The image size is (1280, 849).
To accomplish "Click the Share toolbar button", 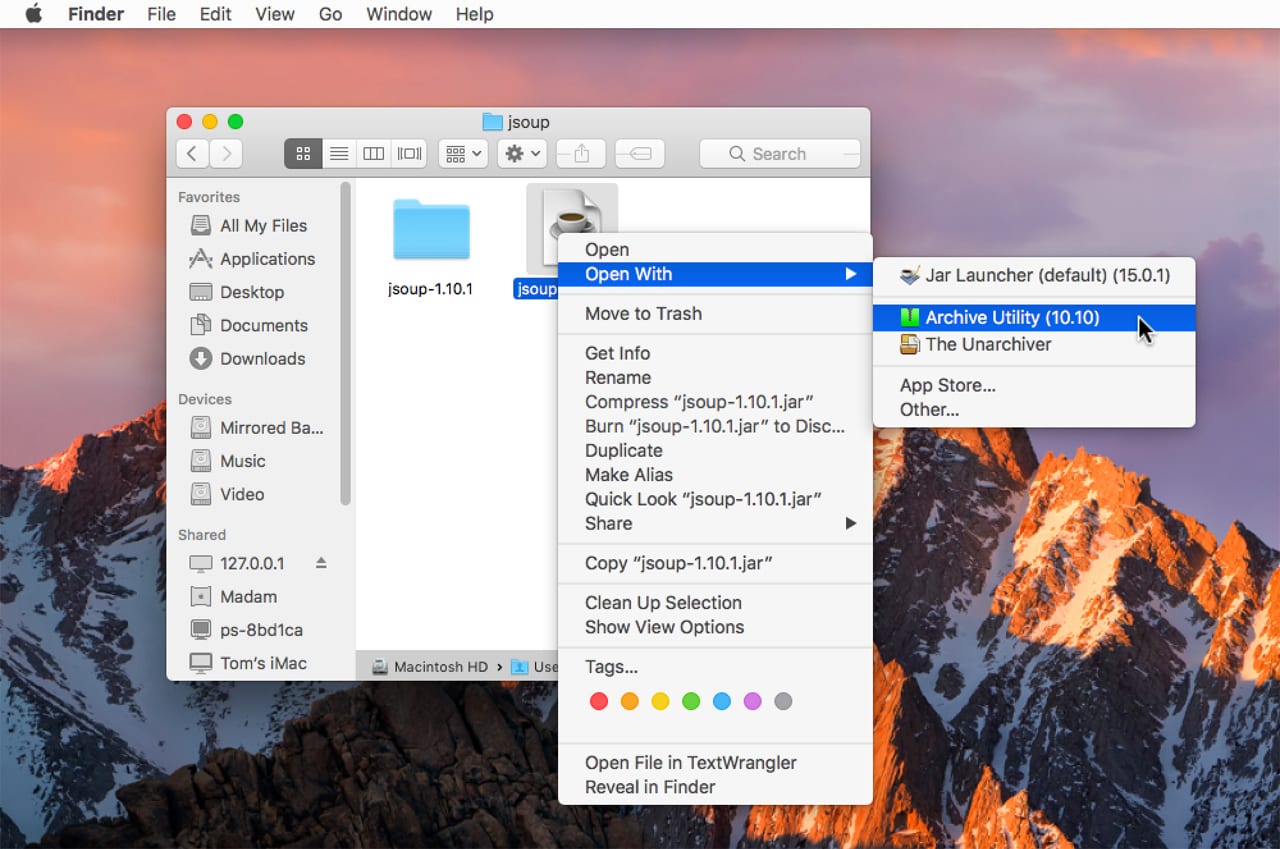I will point(582,154).
